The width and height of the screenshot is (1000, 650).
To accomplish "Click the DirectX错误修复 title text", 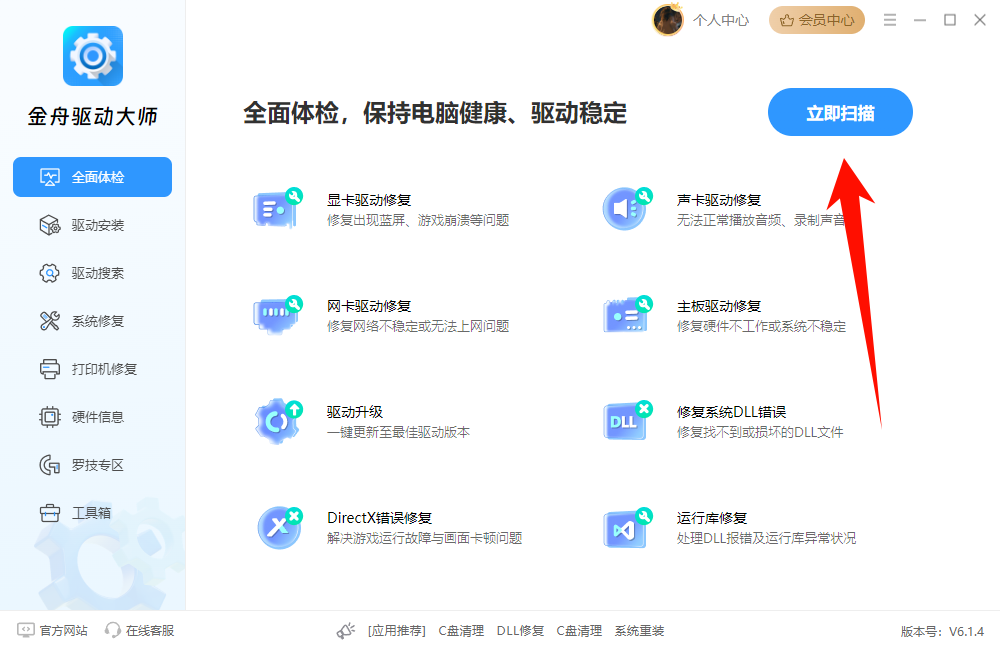I will click(379, 518).
